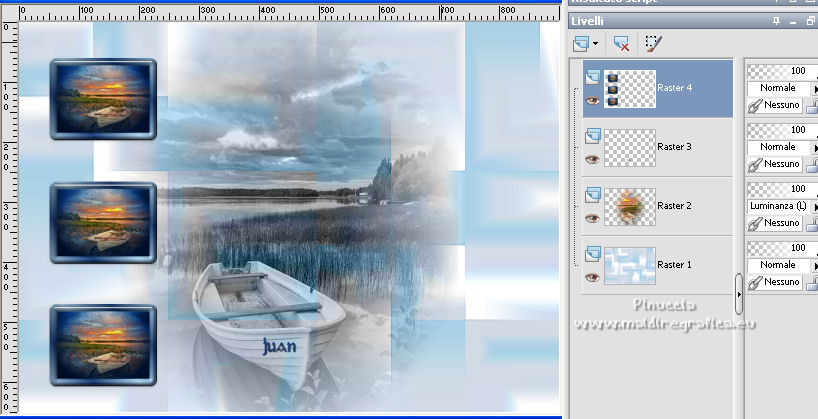Image resolution: width=818 pixels, height=419 pixels.
Task: Click the bottom framed sunset thumbnail on canvas
Action: (103, 345)
